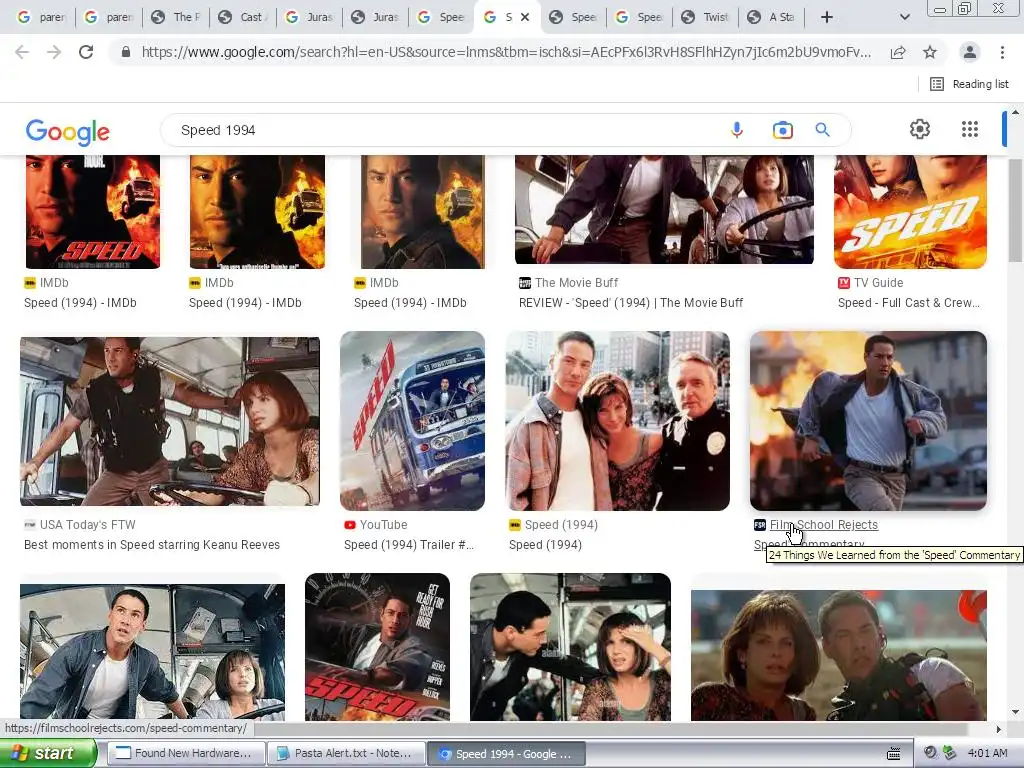The width and height of the screenshot is (1024, 768).
Task: Click the scrollbar down arrow
Action: (1016, 712)
